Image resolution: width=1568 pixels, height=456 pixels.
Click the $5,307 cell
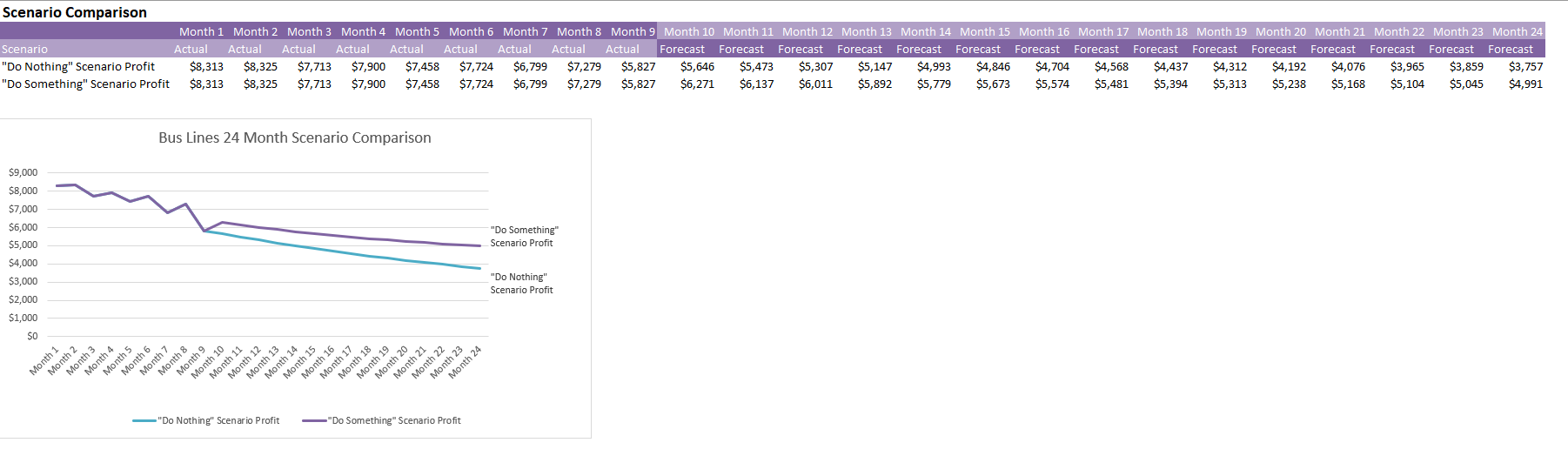815,67
